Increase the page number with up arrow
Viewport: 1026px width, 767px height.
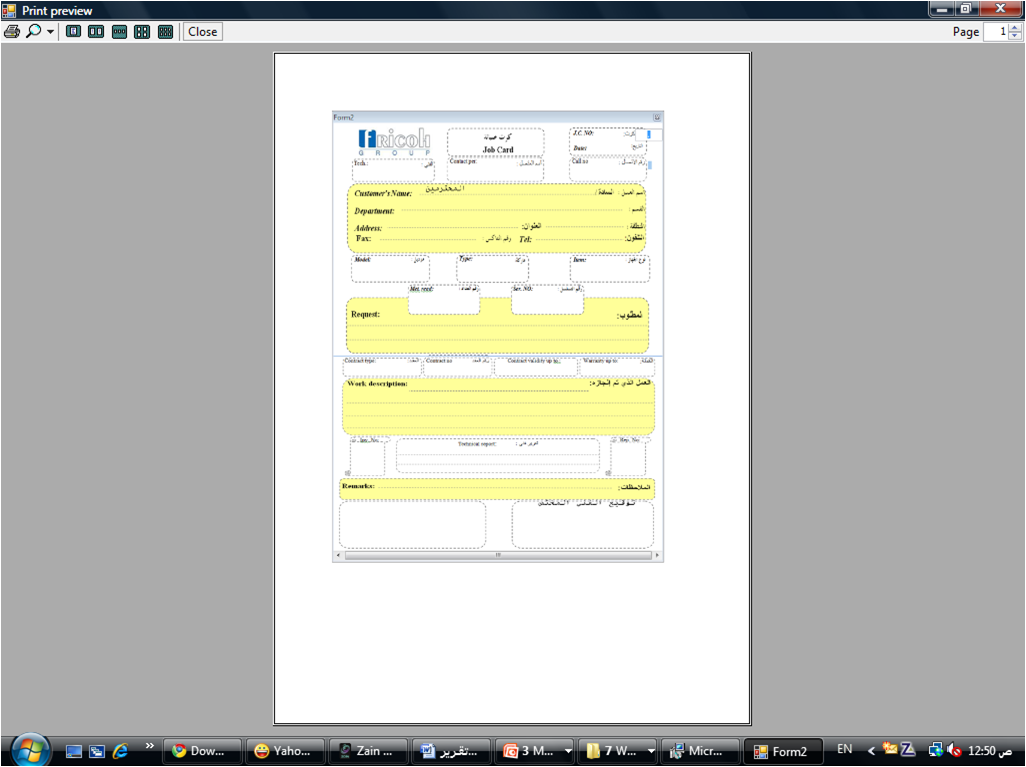(1016, 27)
